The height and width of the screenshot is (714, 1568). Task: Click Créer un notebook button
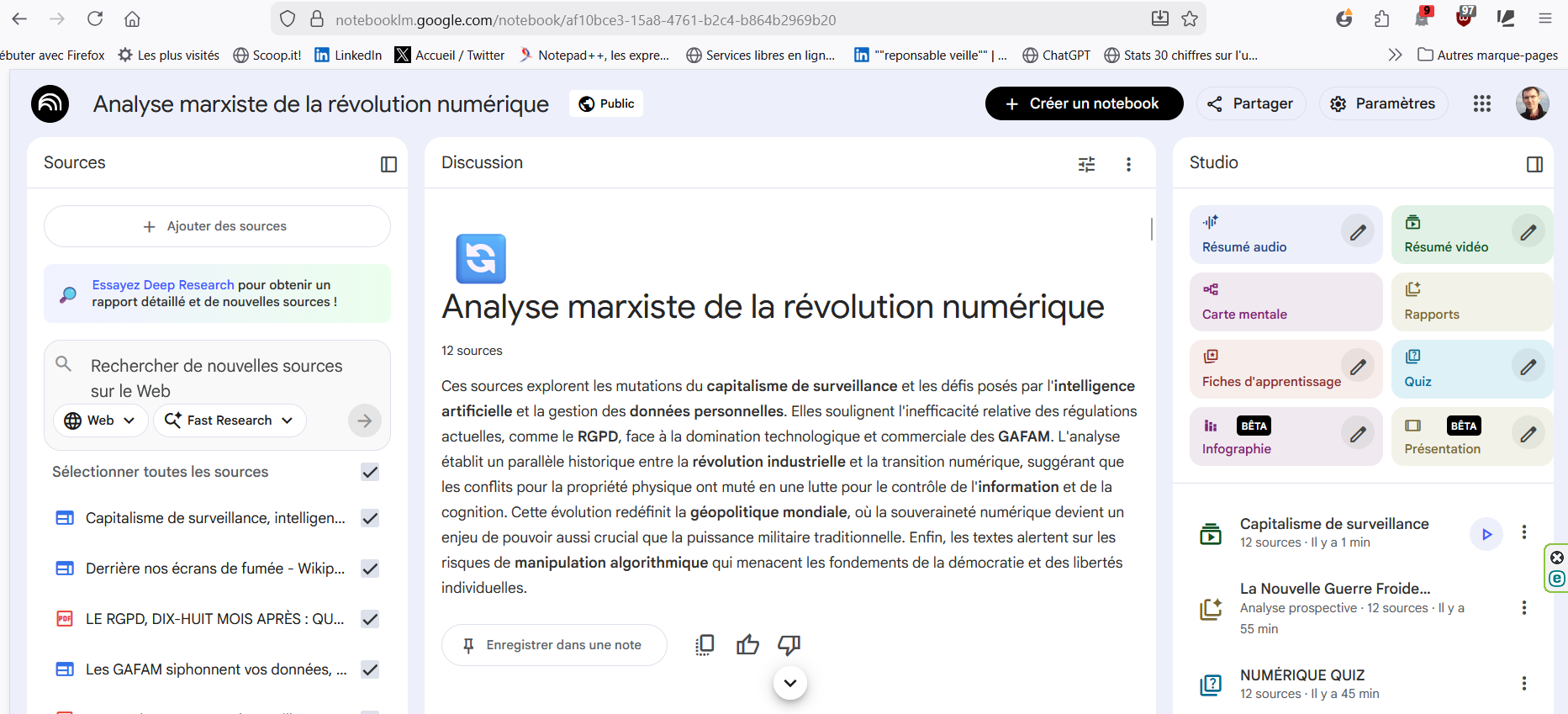[x=1084, y=103]
